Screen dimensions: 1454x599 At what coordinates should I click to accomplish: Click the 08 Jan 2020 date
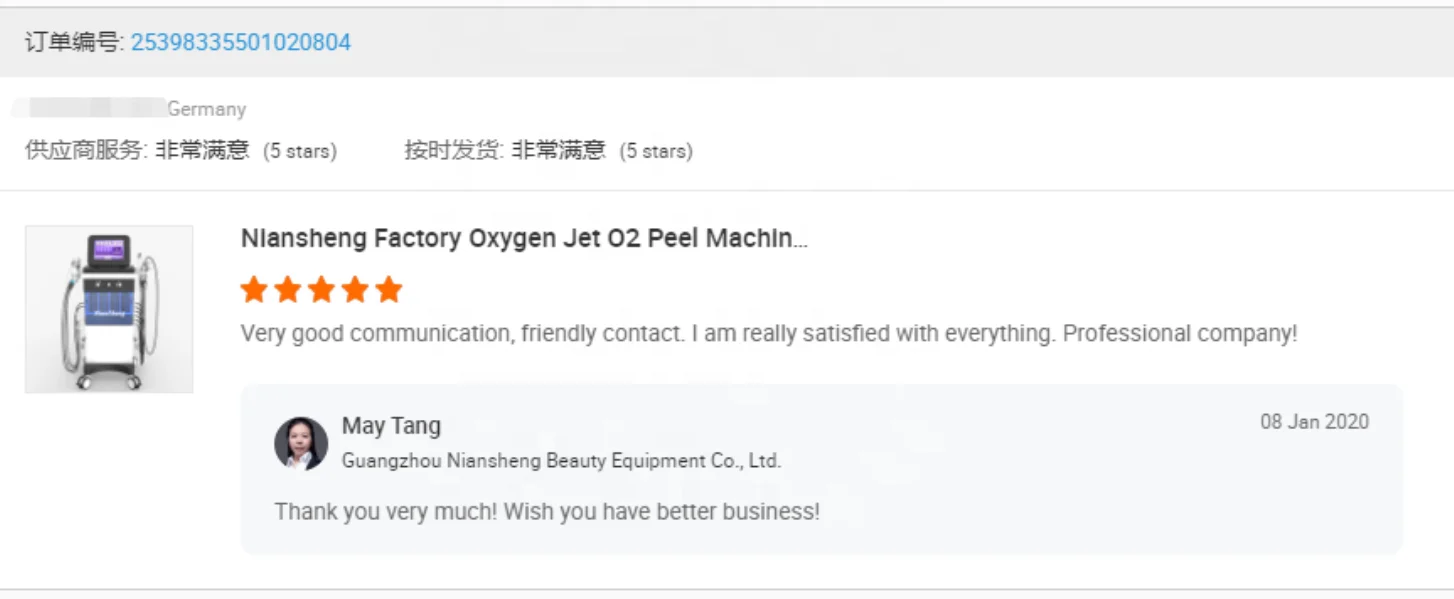coord(1314,422)
